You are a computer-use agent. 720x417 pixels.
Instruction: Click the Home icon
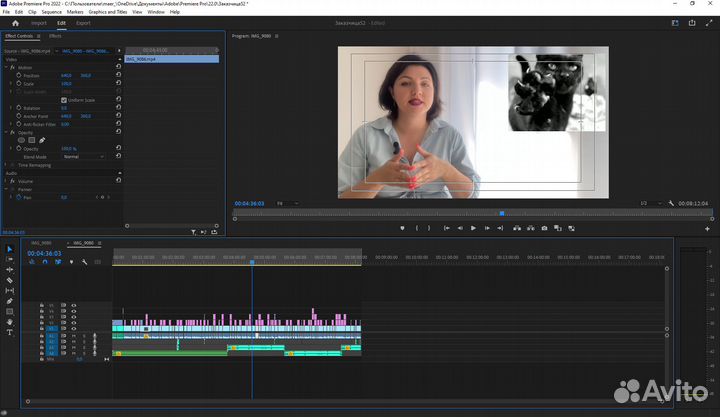(15, 23)
